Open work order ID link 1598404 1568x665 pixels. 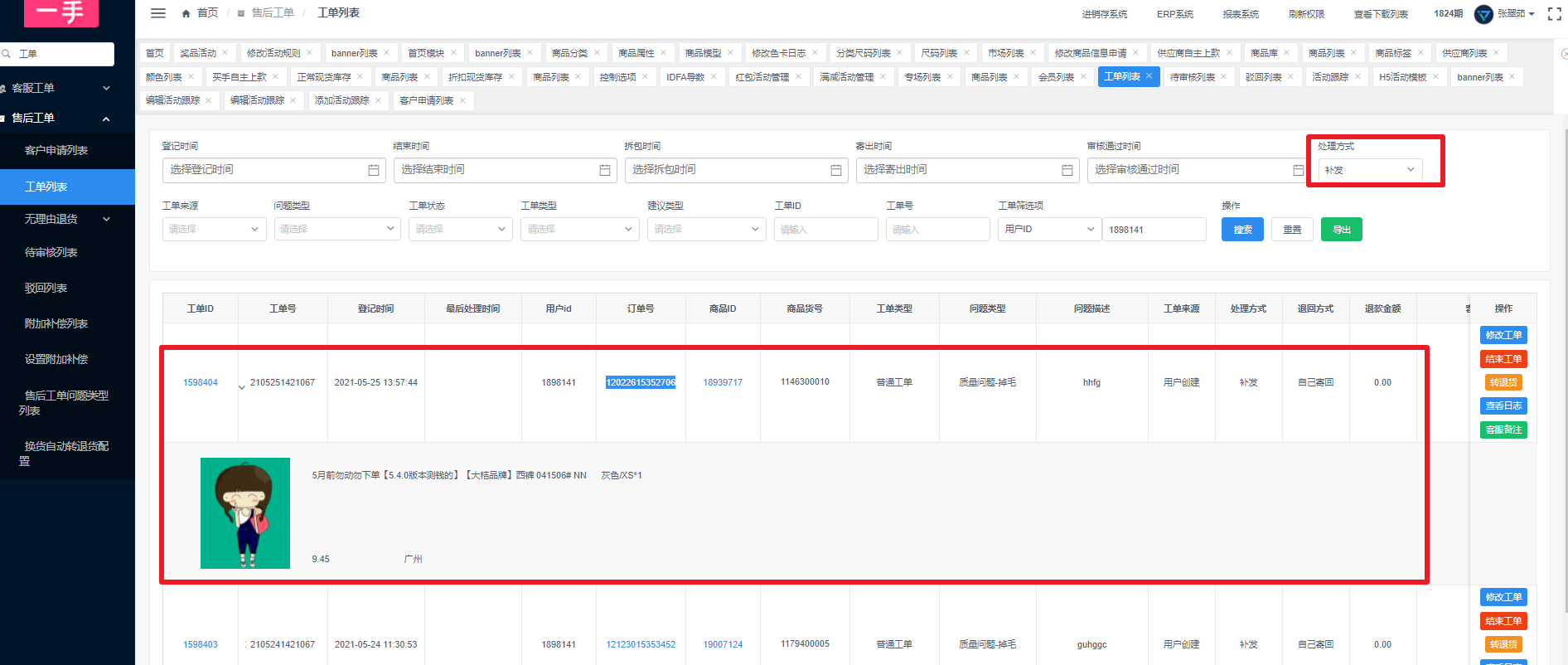coord(201,383)
